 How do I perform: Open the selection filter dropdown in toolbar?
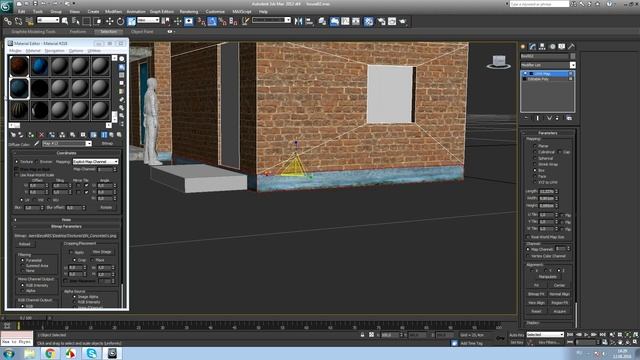tap(48, 20)
